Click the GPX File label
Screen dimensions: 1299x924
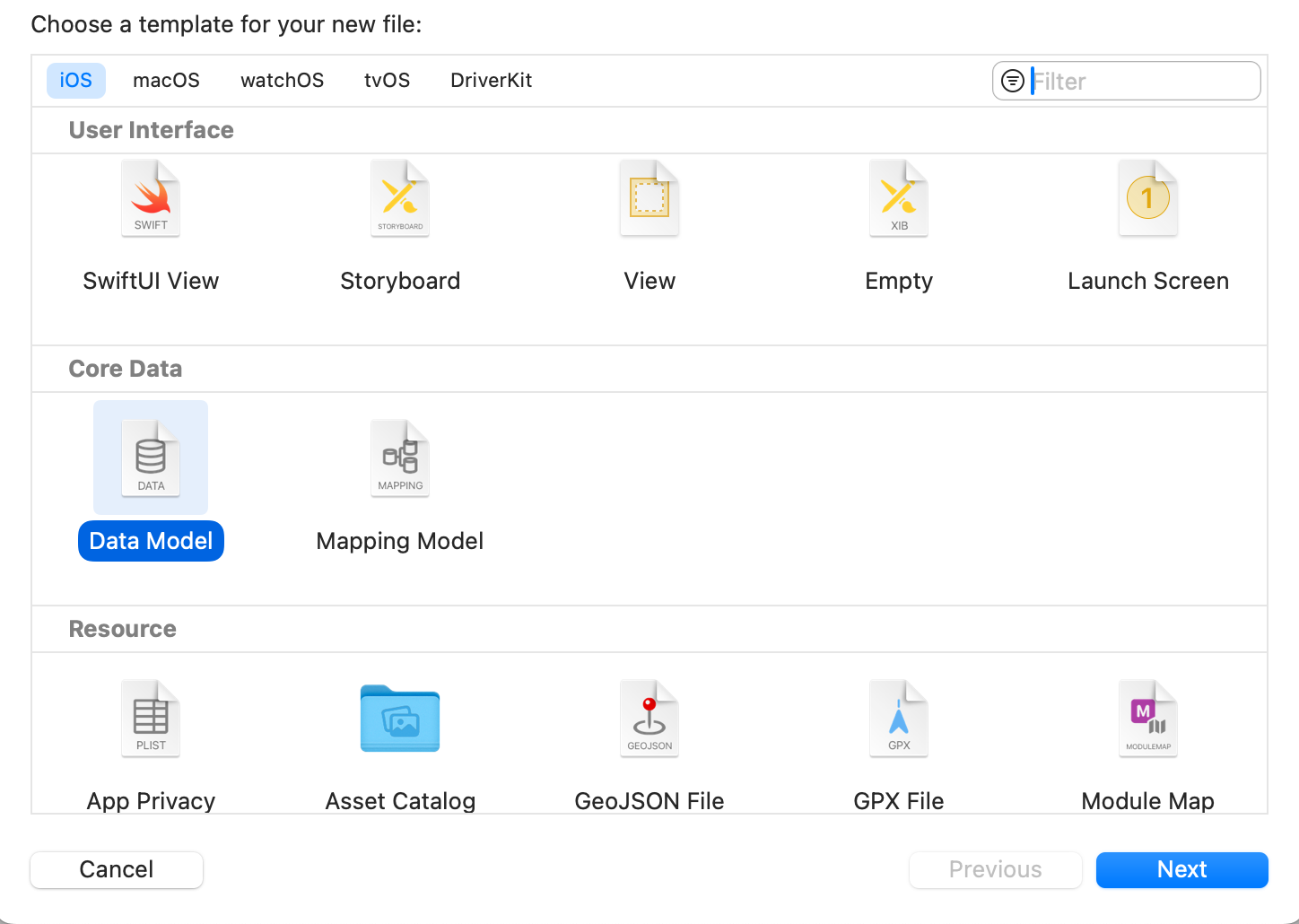(899, 801)
